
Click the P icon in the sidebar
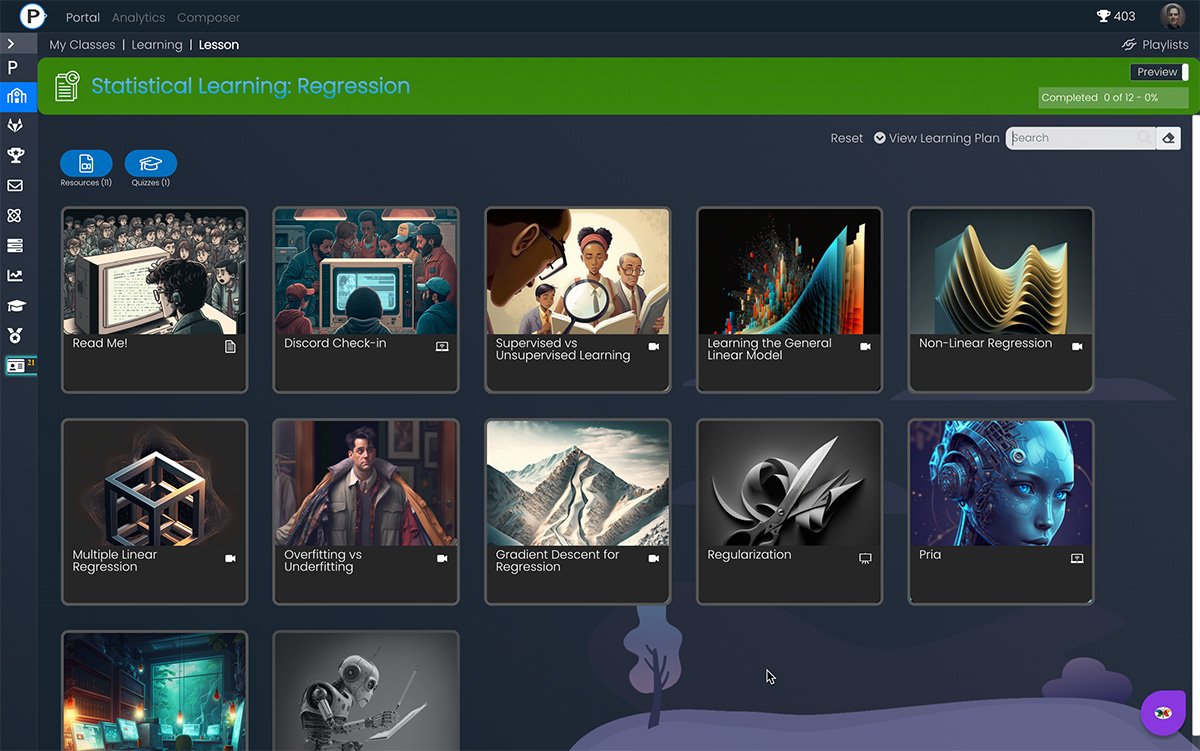(13, 68)
